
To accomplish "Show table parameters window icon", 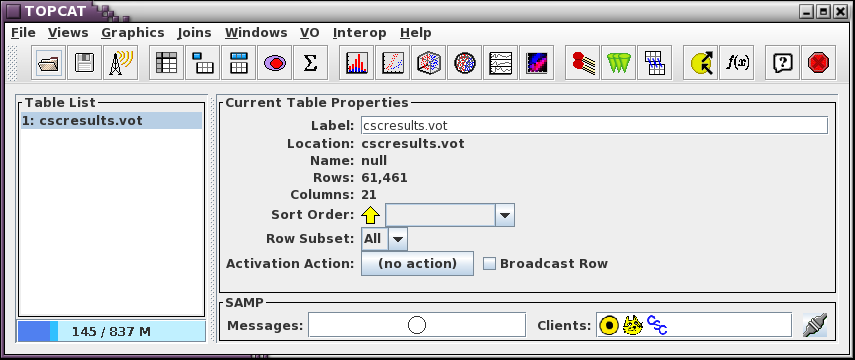I will (x=202, y=63).
